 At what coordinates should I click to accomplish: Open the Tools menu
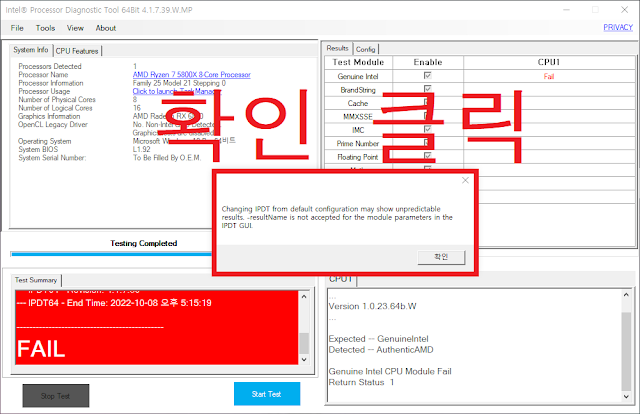click(45, 28)
